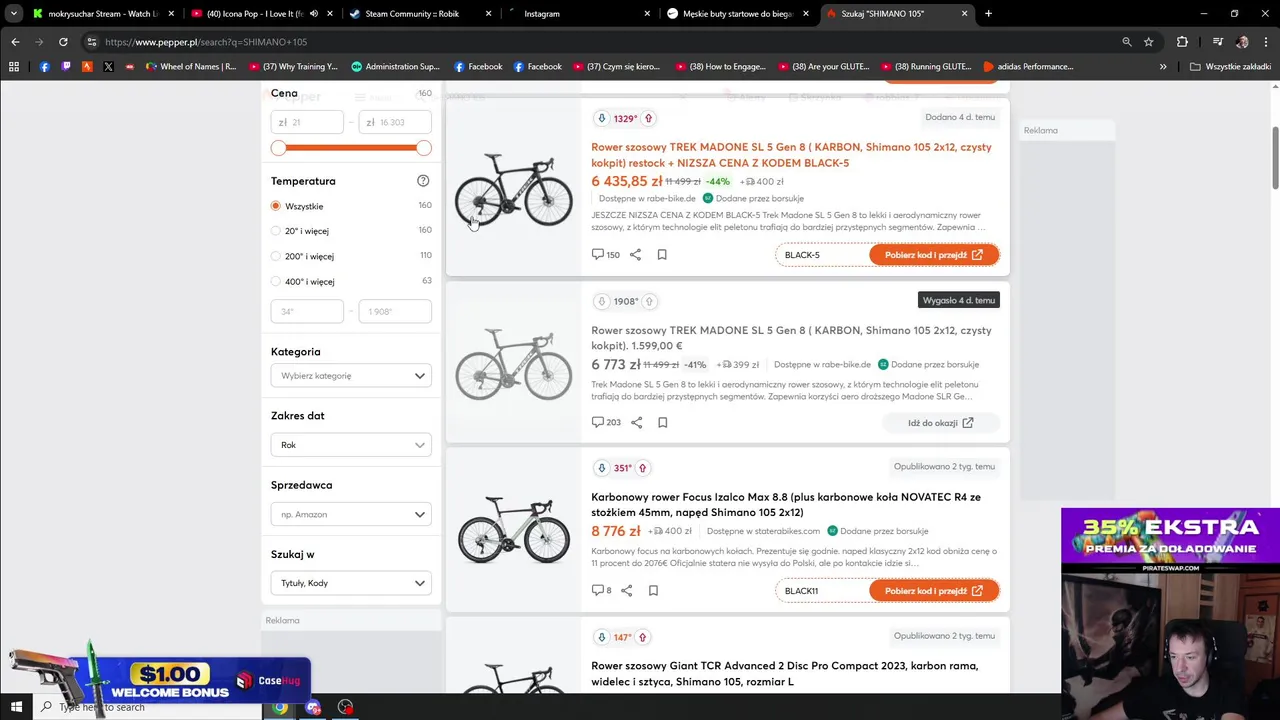The width and height of the screenshot is (1280, 720).
Task: Open the black Trek Madone bike thumbnail
Action: point(514,190)
